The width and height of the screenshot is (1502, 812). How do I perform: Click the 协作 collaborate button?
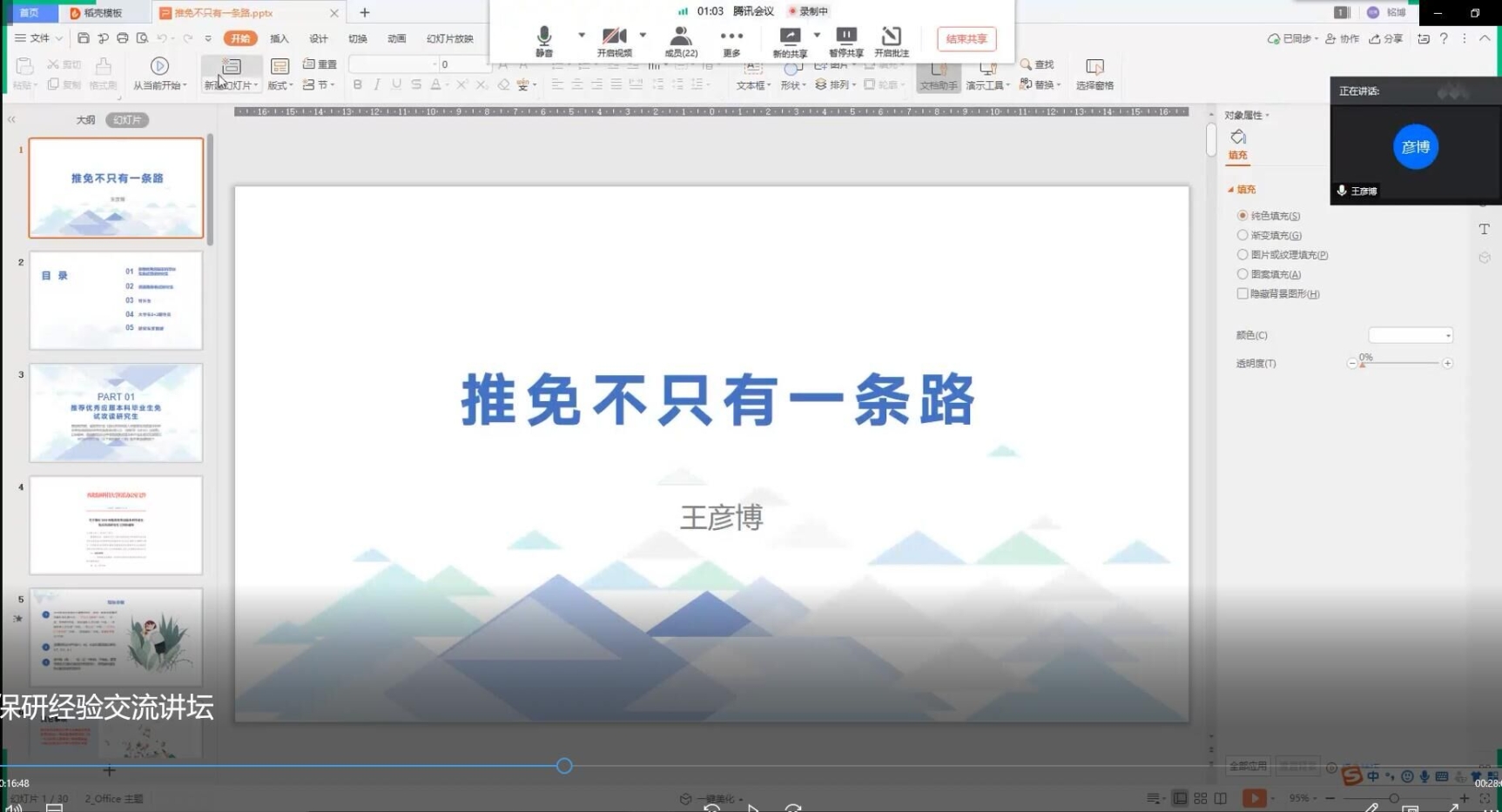[1342, 38]
